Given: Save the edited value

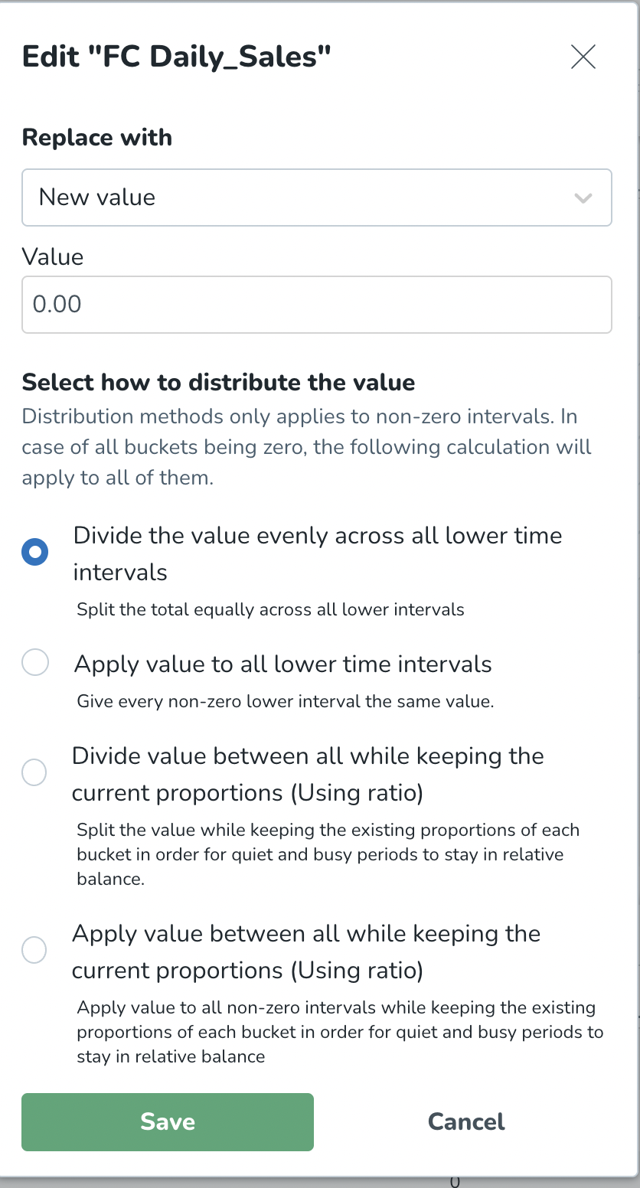Looking at the screenshot, I should click(x=167, y=1121).
